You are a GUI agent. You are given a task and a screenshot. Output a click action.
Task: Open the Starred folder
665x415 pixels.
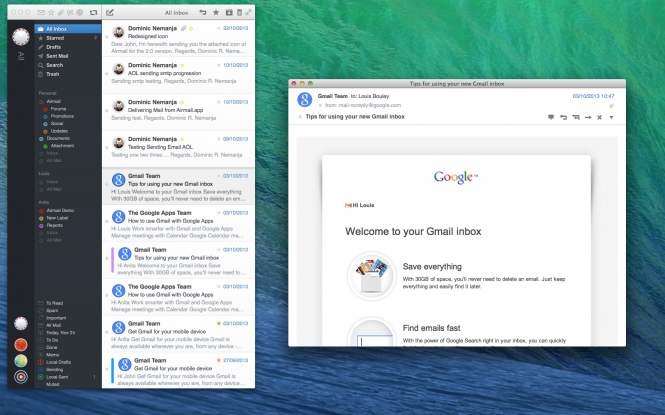coord(68,38)
